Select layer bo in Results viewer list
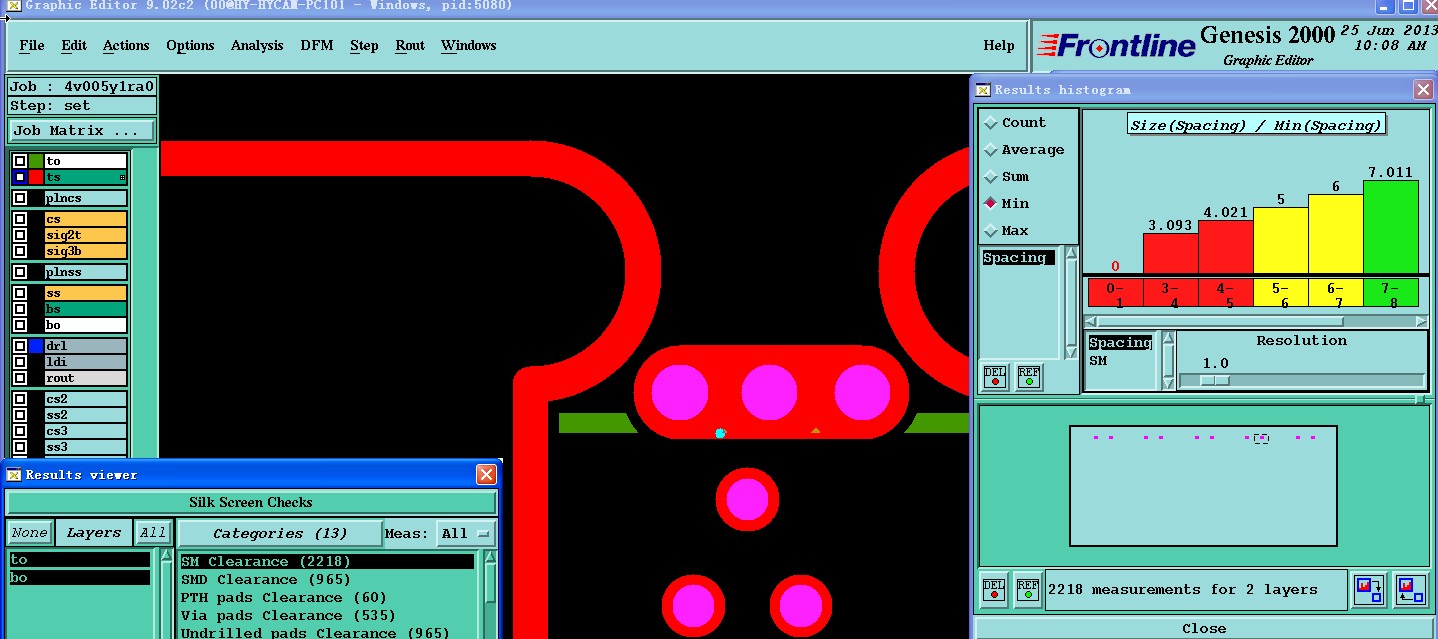 point(80,578)
